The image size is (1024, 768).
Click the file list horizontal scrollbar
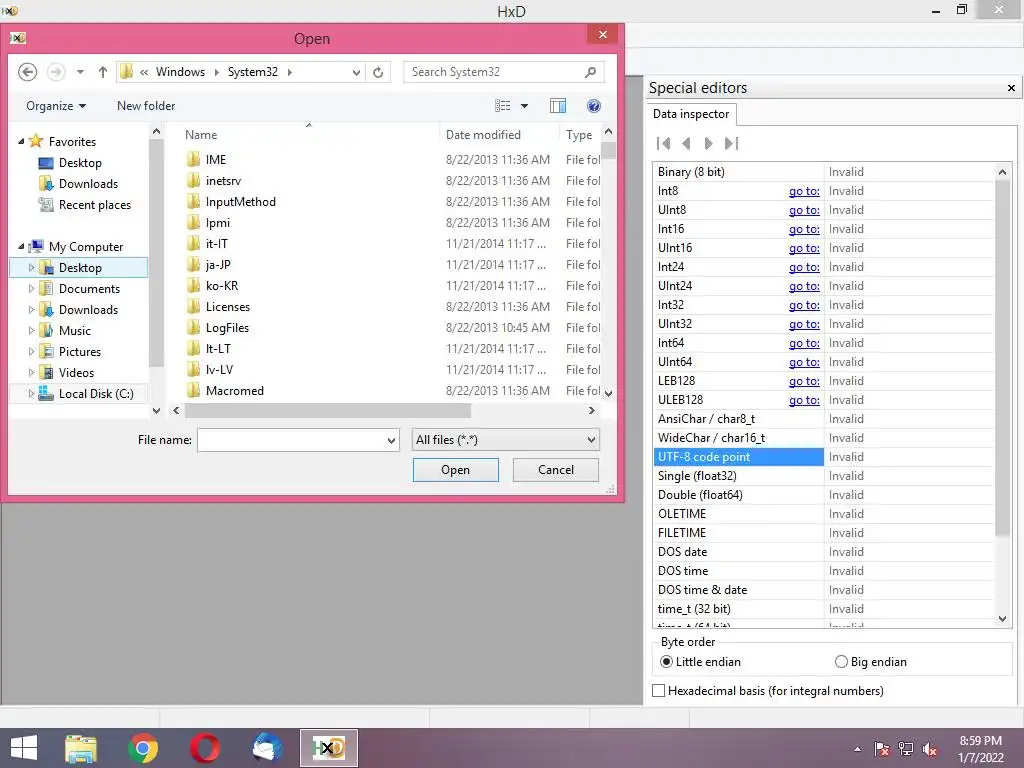[x=327, y=411]
